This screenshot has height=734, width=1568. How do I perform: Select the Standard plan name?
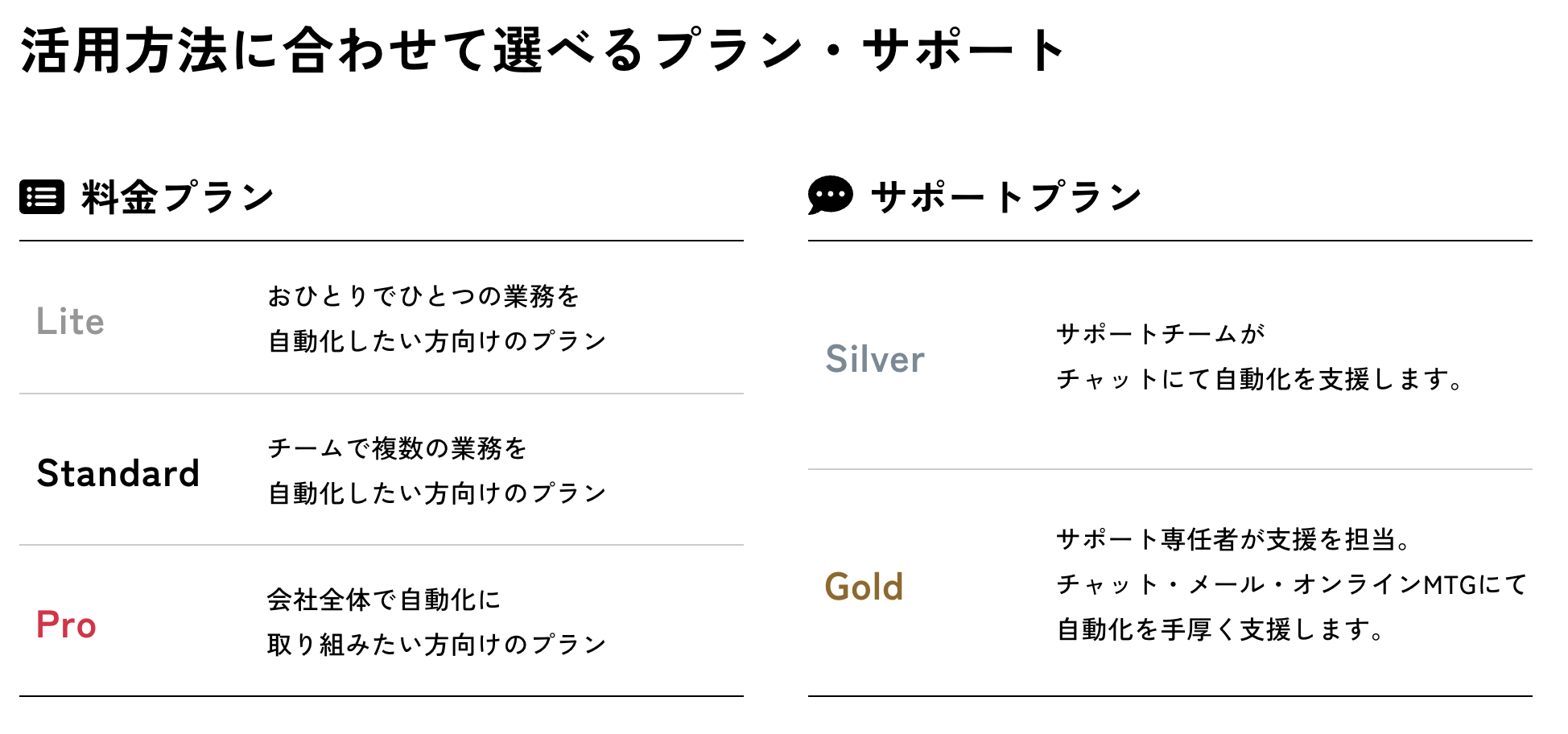coord(118,472)
